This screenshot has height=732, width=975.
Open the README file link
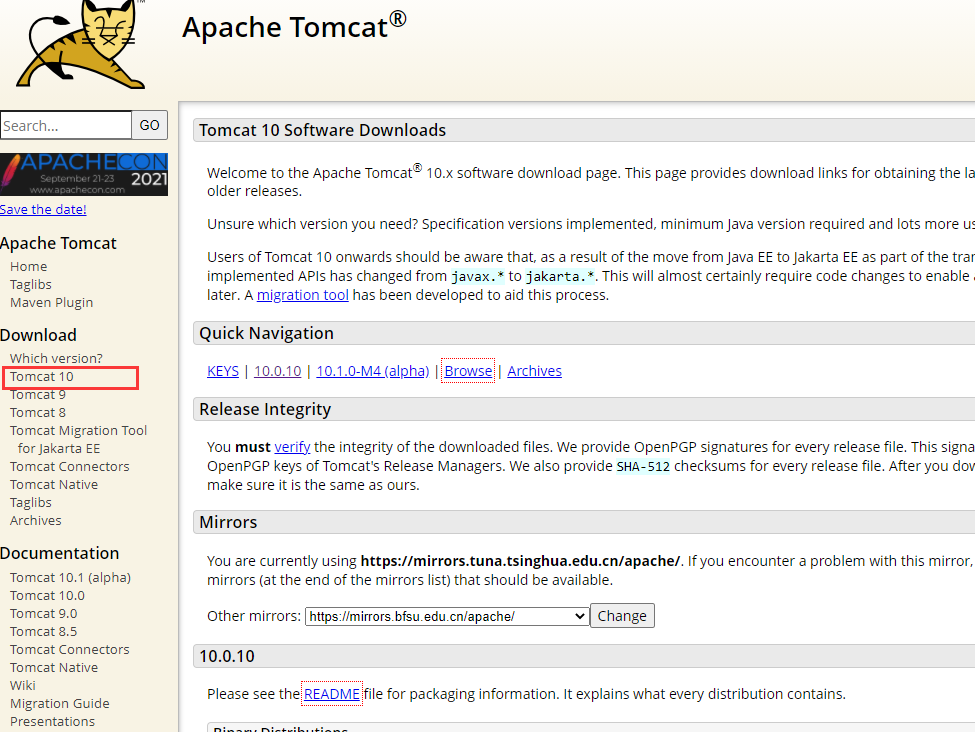(x=332, y=694)
